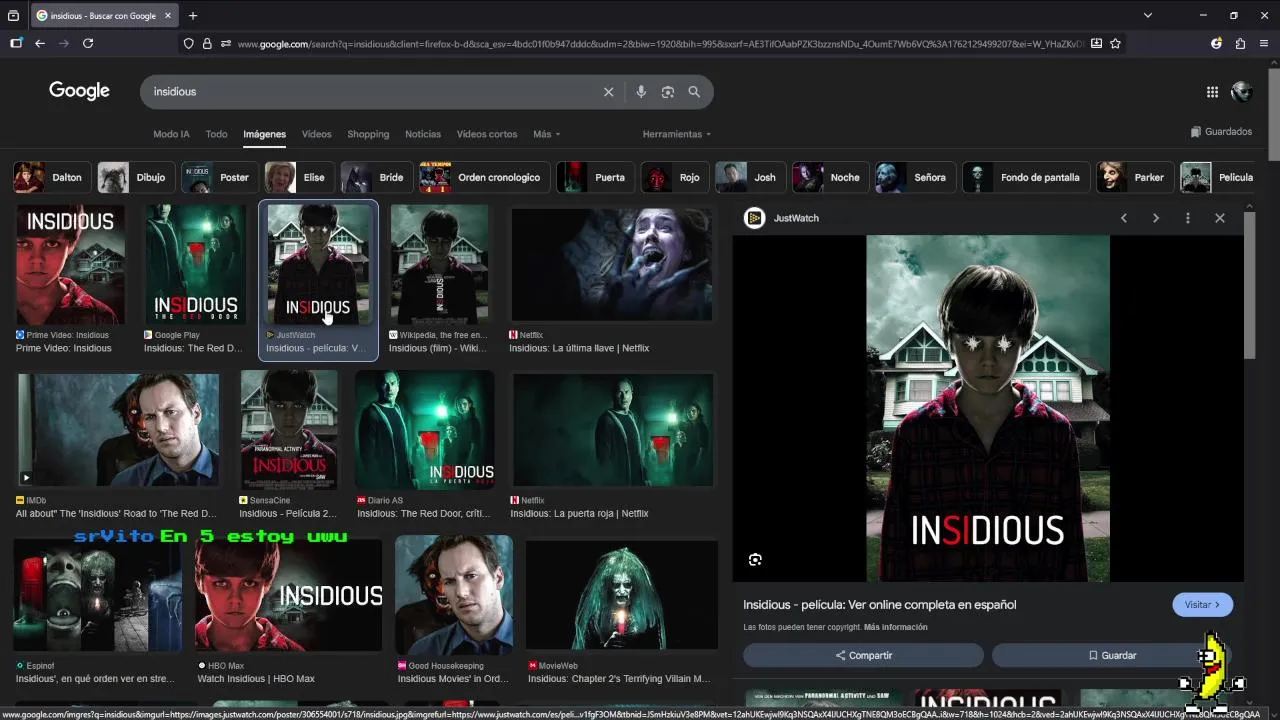Open preview panel more options menu
Viewport: 1280px width, 720px height.
pos(1188,218)
